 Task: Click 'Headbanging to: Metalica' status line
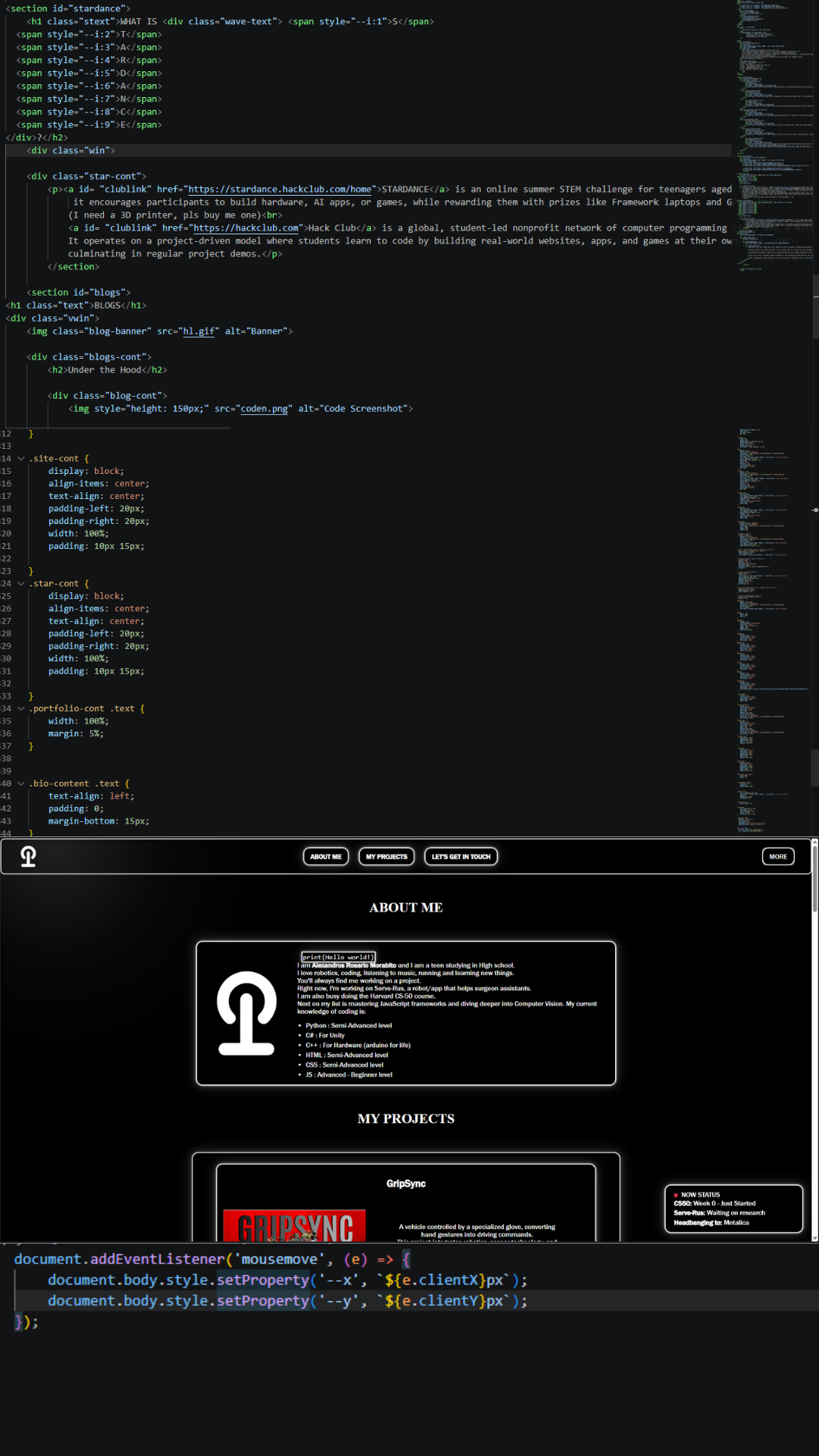click(x=711, y=1222)
